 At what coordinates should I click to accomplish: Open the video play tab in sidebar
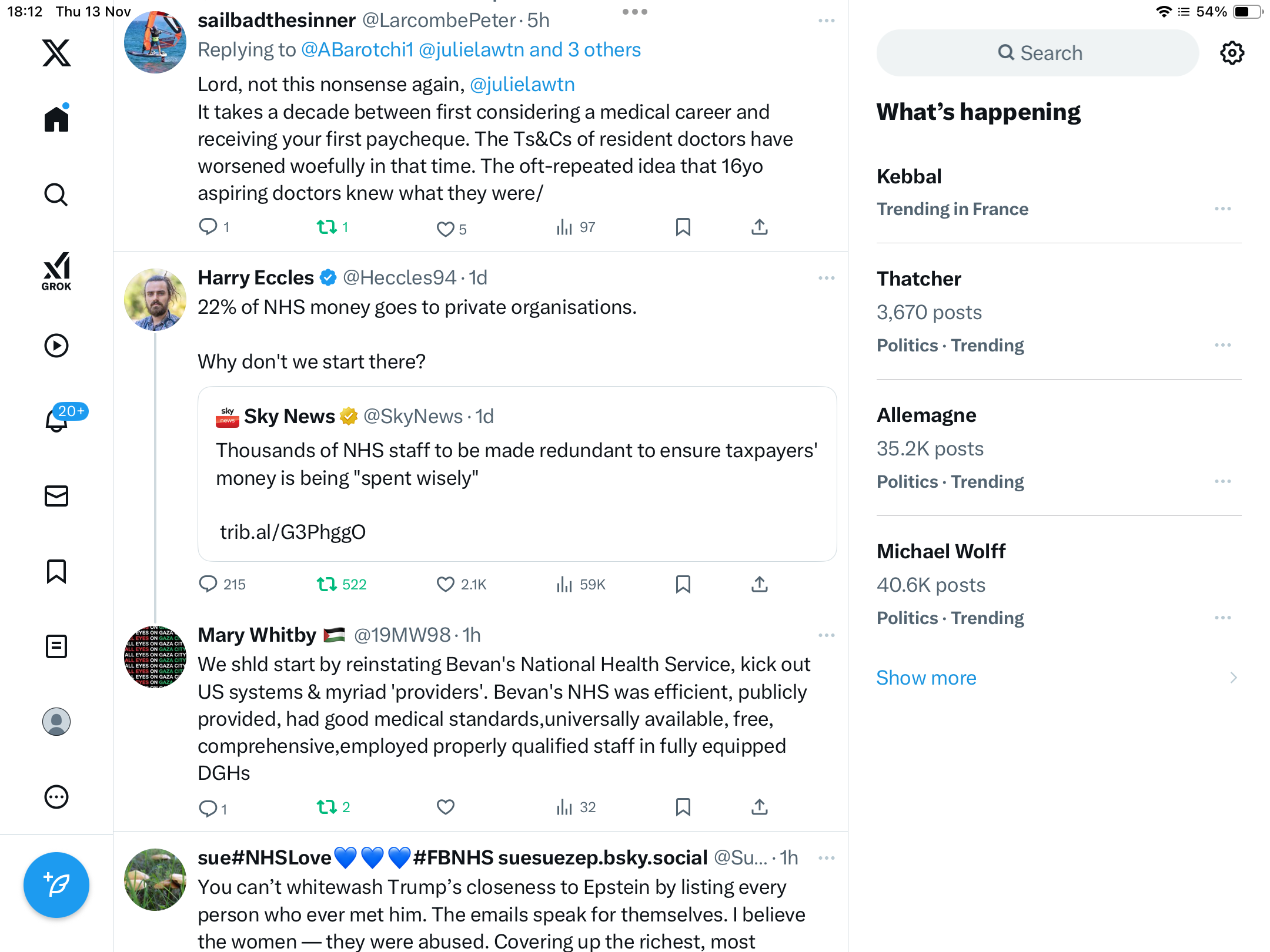pos(56,346)
